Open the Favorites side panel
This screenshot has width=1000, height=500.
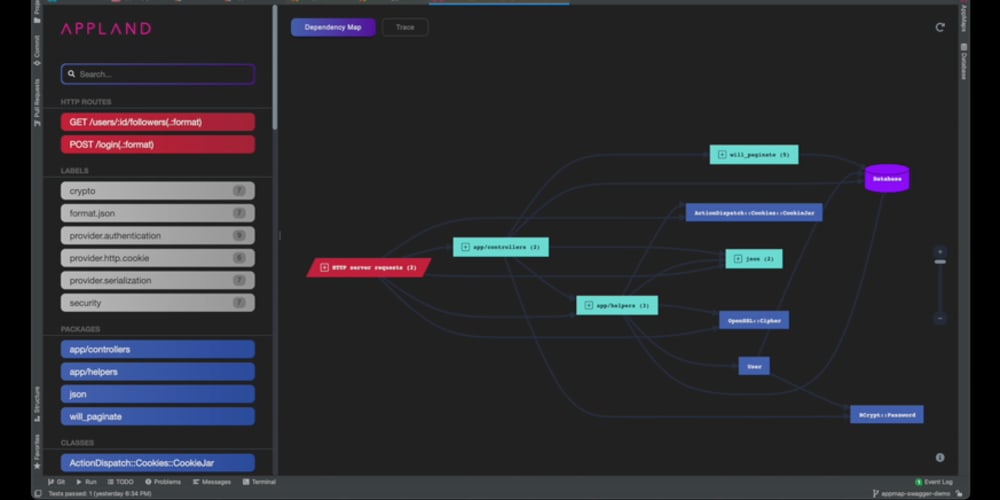[37, 452]
